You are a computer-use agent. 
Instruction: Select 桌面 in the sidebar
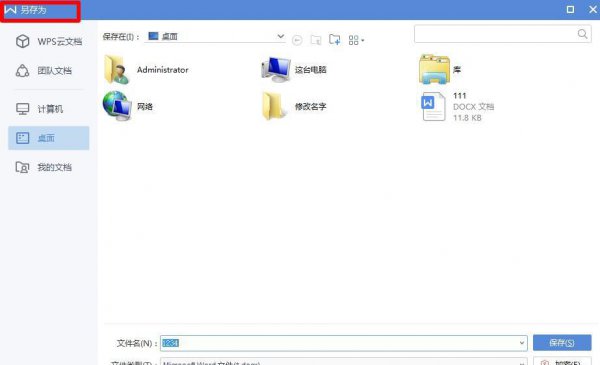pyautogui.click(x=49, y=138)
